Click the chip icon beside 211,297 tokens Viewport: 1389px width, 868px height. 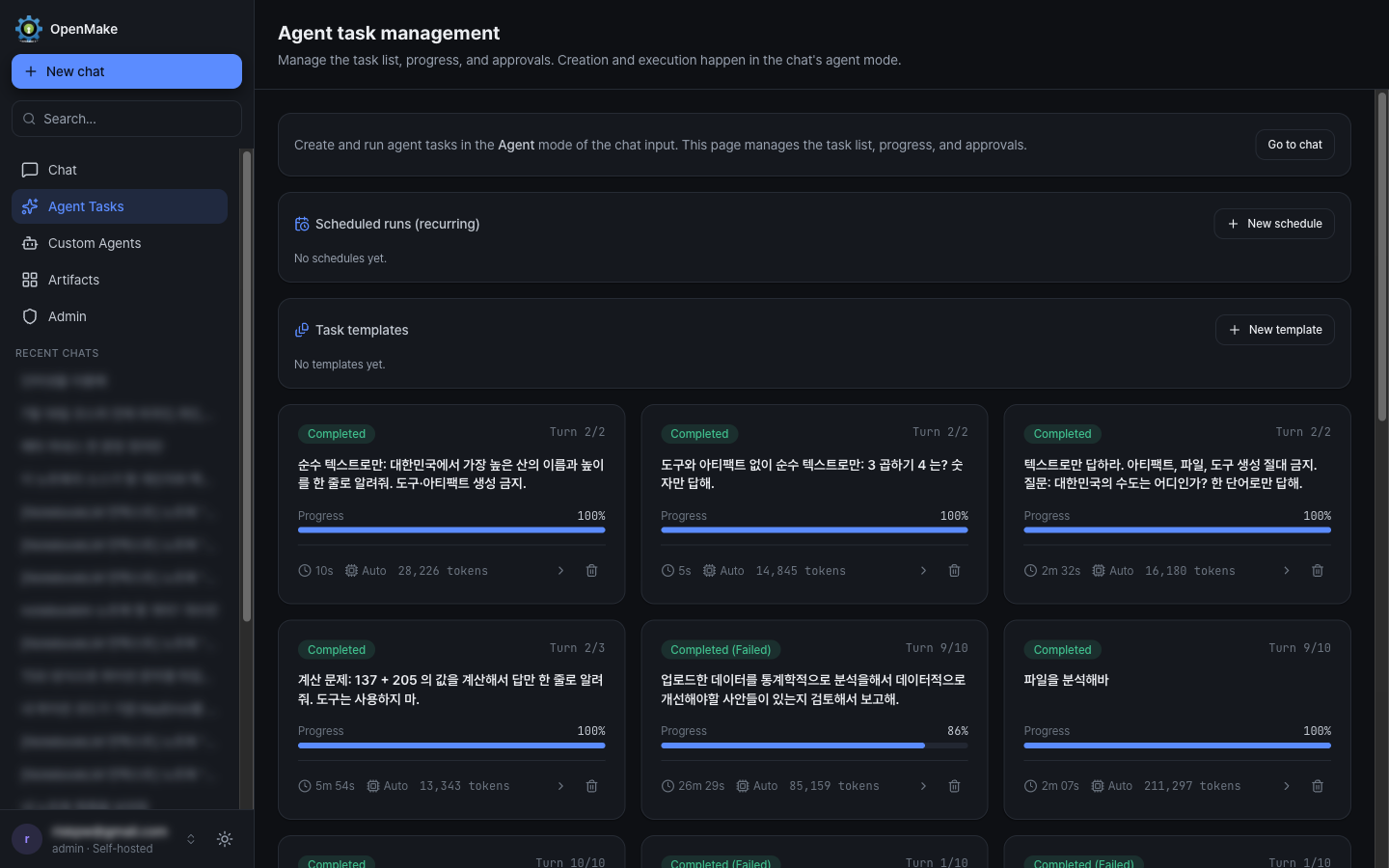point(1098,786)
